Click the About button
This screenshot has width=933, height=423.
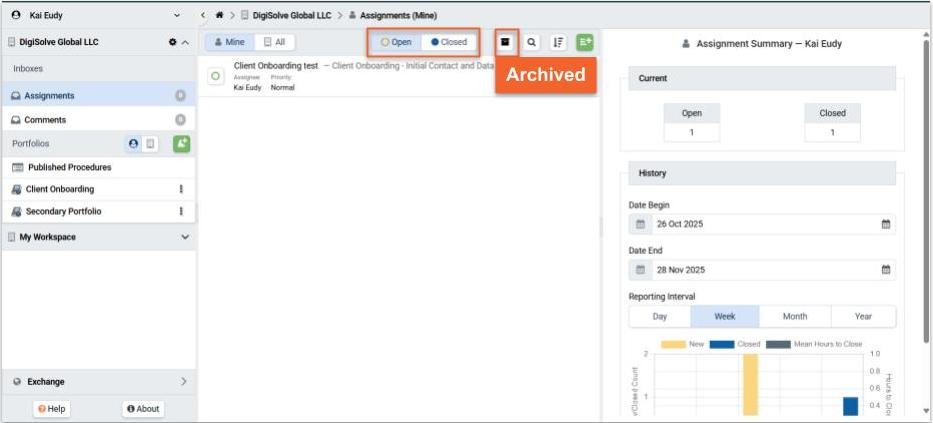click(143, 409)
